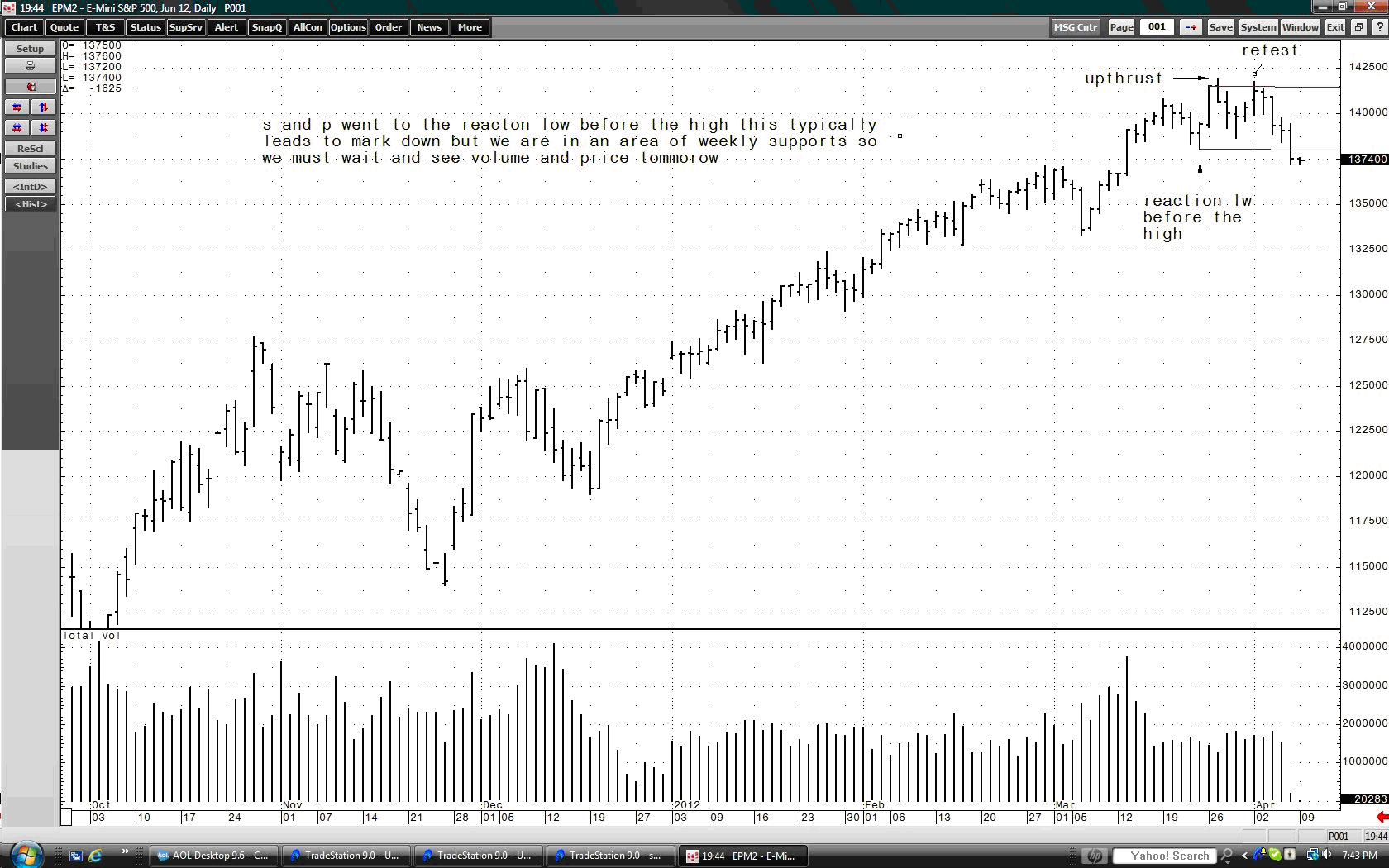Click the O= 137500 open value
Screen dimensions: 1389x868
(92, 45)
